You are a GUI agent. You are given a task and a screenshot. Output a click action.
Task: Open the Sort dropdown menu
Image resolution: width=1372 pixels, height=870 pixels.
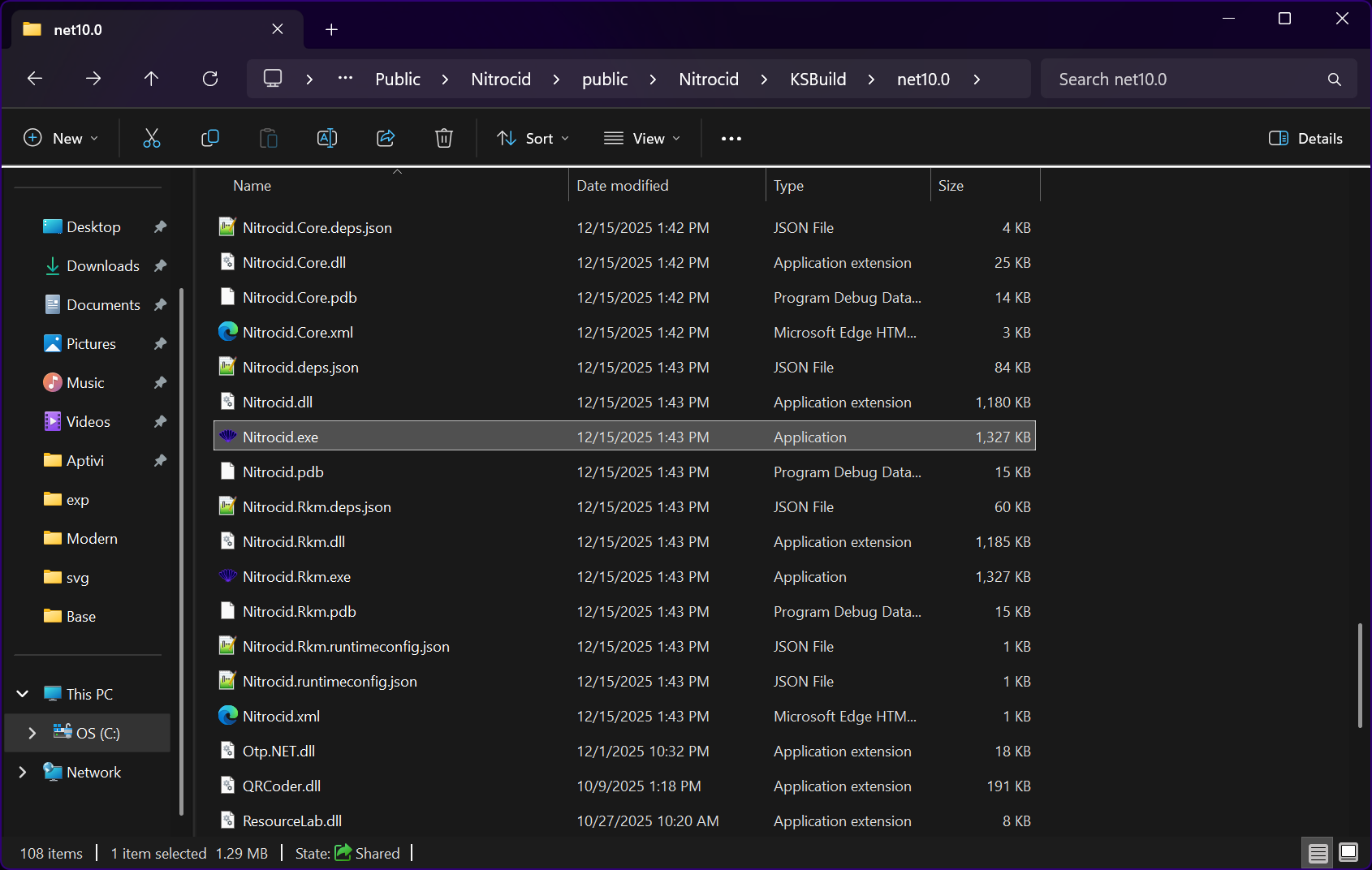coord(533,138)
